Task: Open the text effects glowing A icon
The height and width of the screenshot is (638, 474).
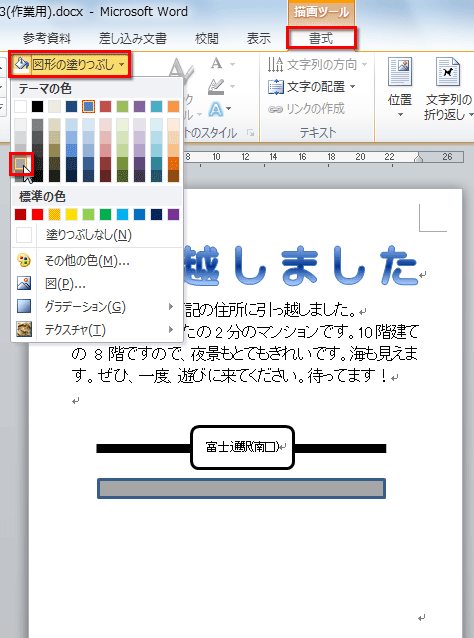Action: pos(216,109)
